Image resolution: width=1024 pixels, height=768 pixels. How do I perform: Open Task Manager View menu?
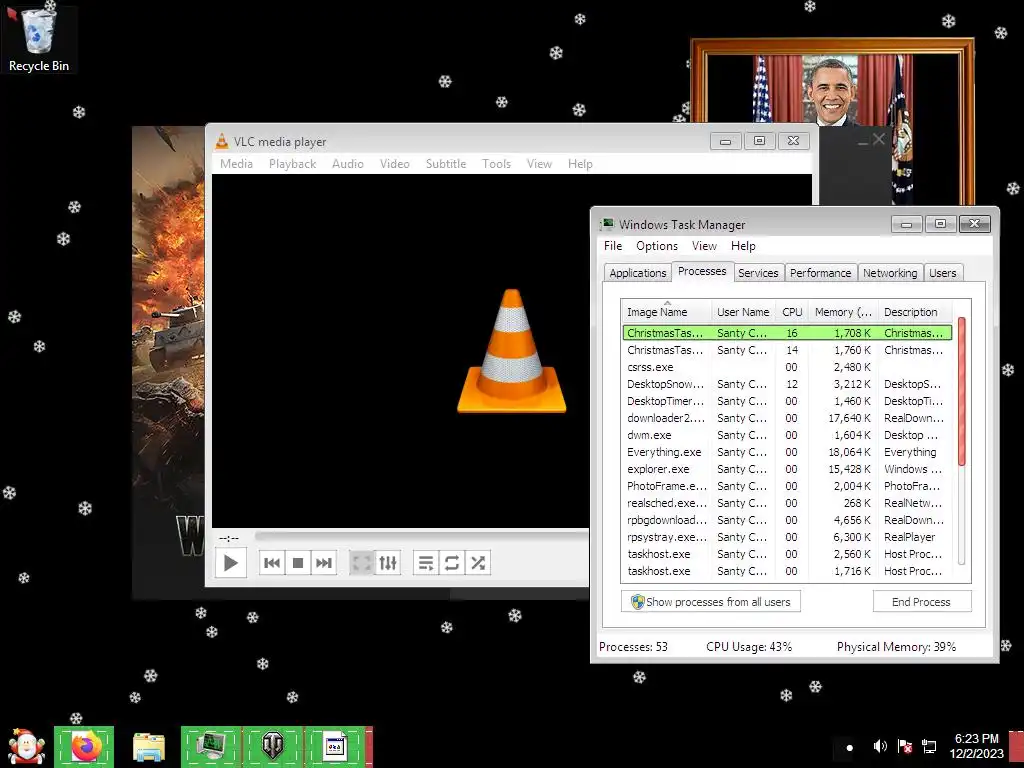tap(704, 246)
